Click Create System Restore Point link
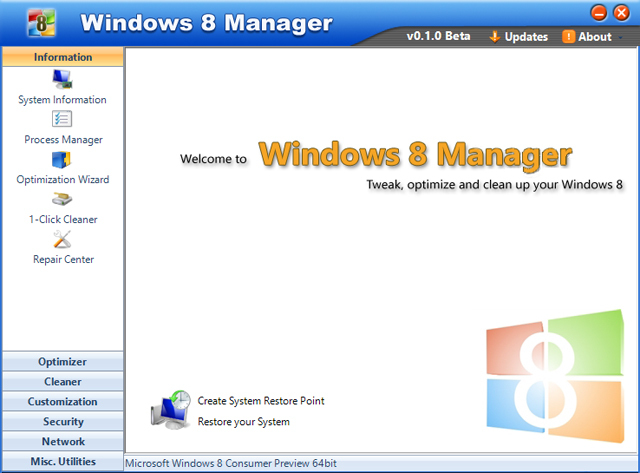Screen dimensions: 640x473 point(261,401)
